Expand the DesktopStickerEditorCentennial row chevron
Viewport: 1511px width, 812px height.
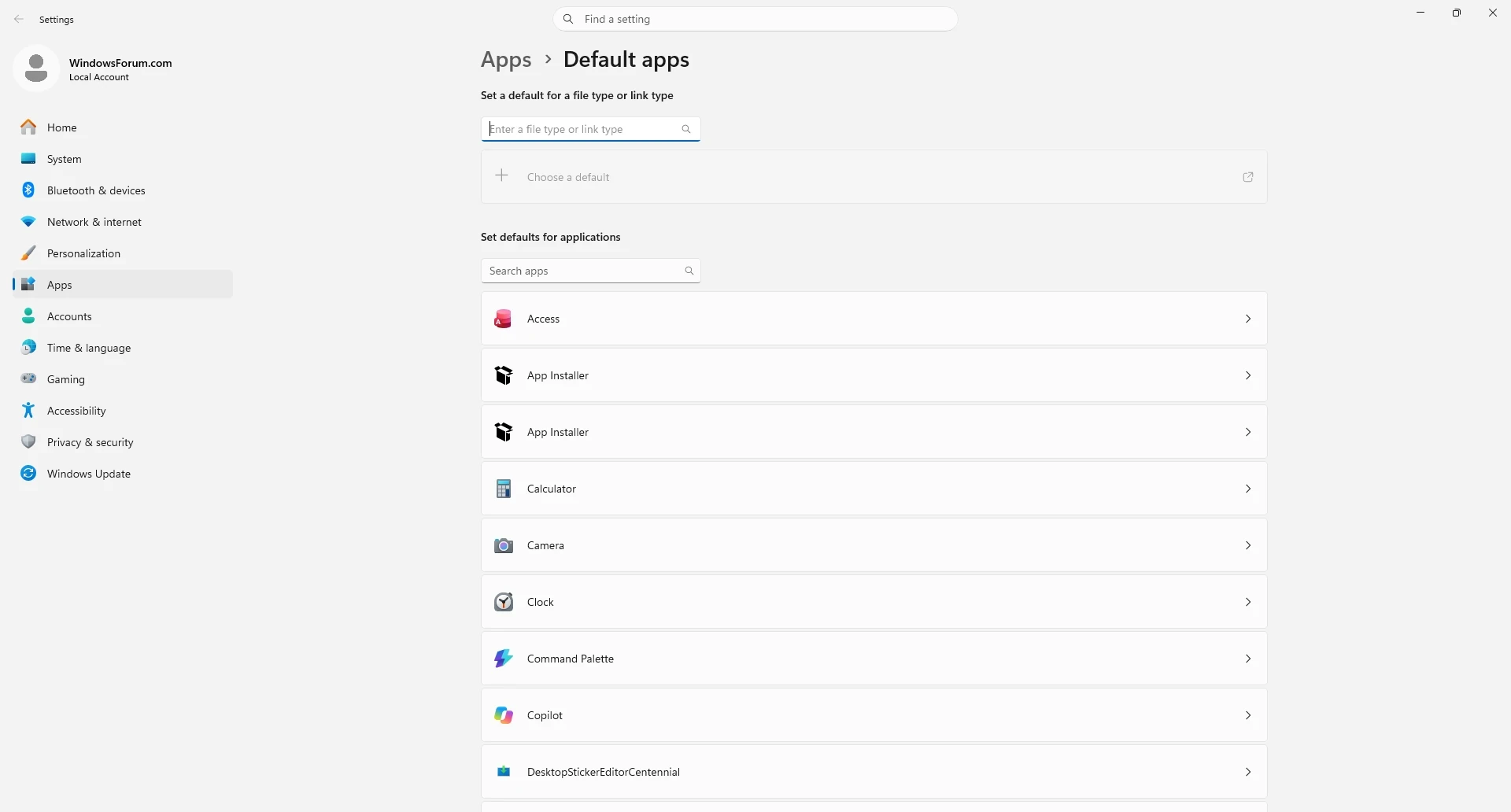click(1248, 772)
